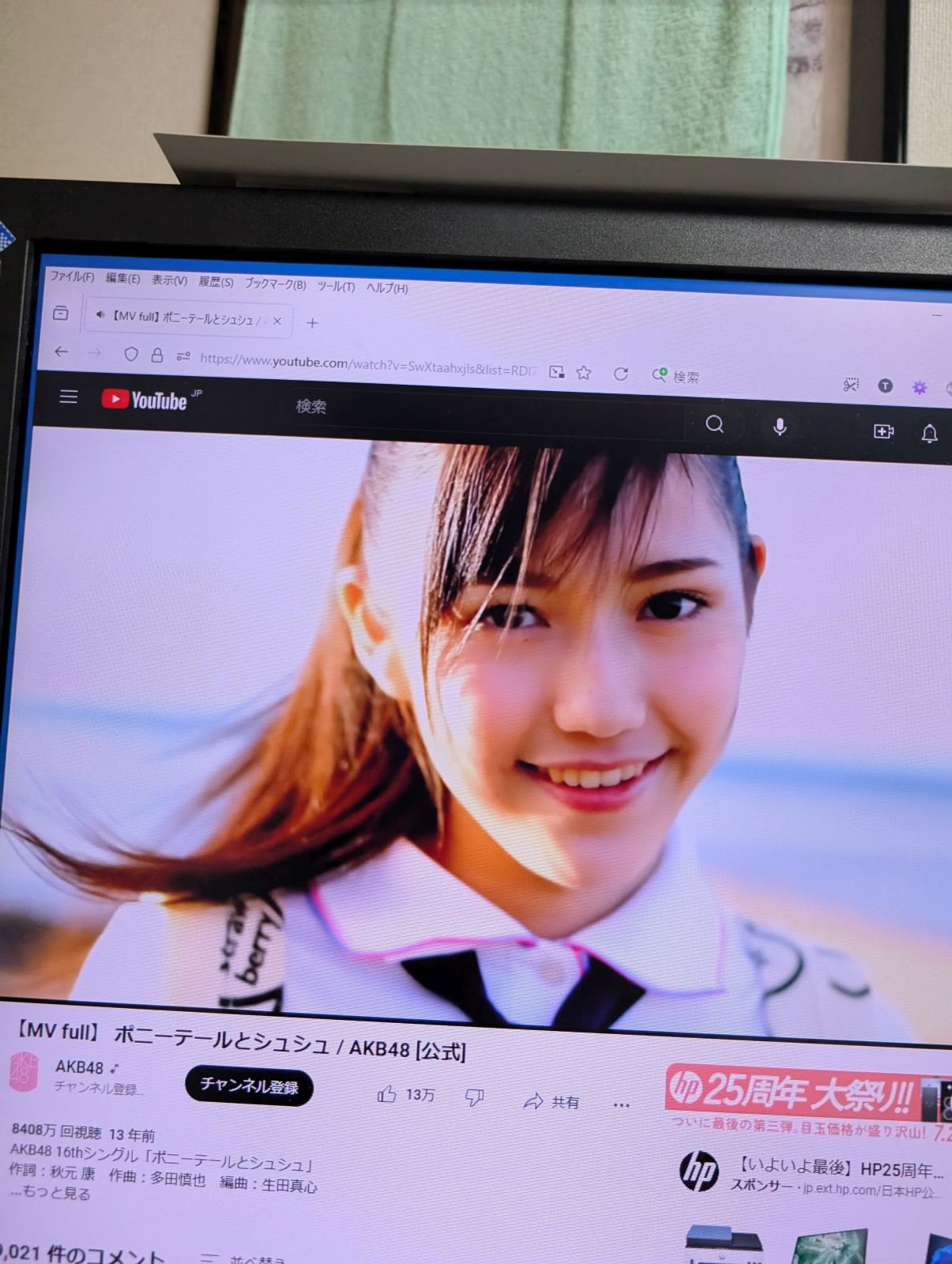The height and width of the screenshot is (1264, 952).
Task: Open the AKB48 channel name link
Action: coord(80,1067)
